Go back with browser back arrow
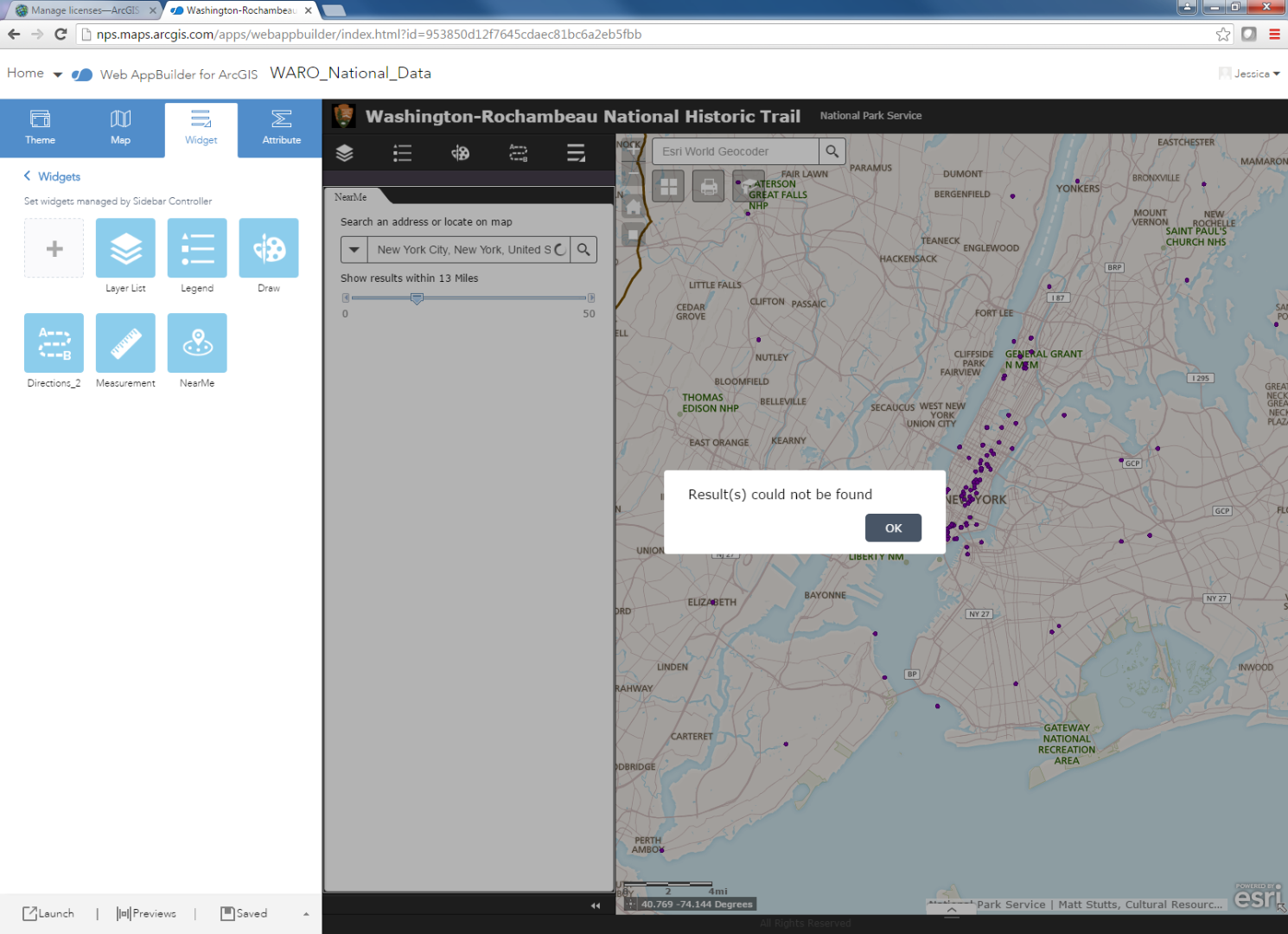Viewport: 1288px width, 934px height. coord(14,35)
